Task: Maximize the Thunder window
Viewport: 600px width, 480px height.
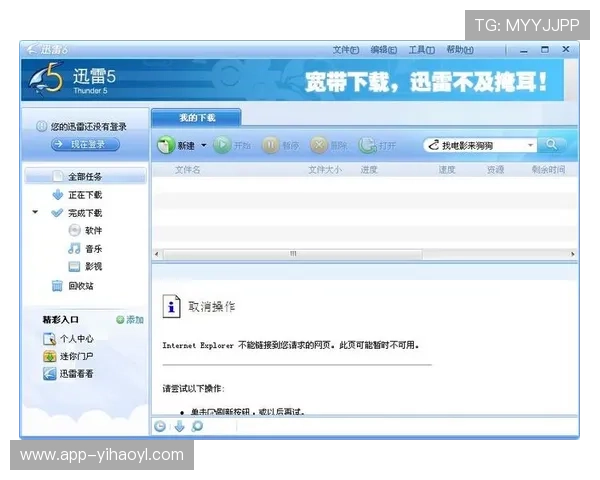Action: coord(545,50)
